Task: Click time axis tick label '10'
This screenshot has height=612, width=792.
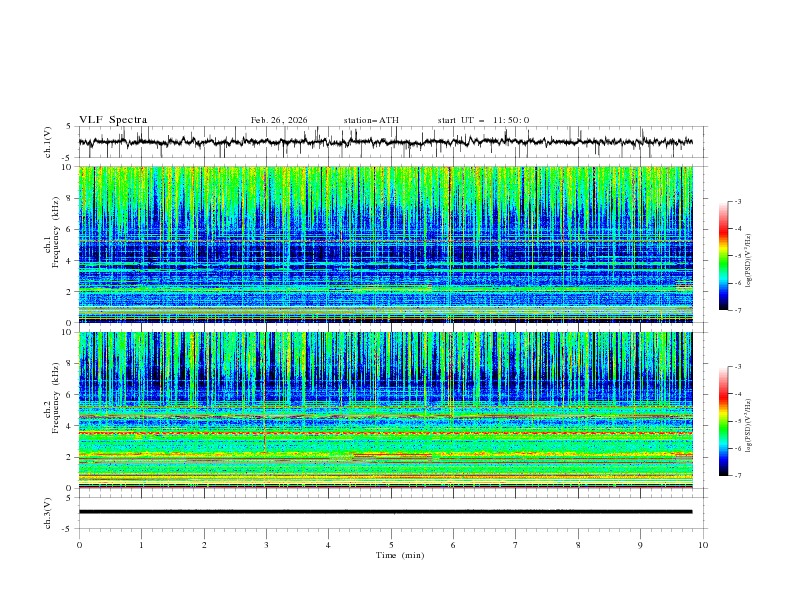Action: click(703, 545)
